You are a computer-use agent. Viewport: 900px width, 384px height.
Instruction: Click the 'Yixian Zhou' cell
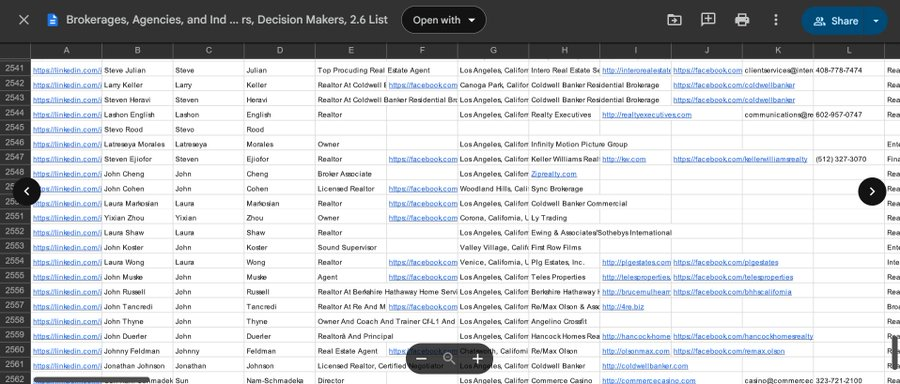[137, 218]
